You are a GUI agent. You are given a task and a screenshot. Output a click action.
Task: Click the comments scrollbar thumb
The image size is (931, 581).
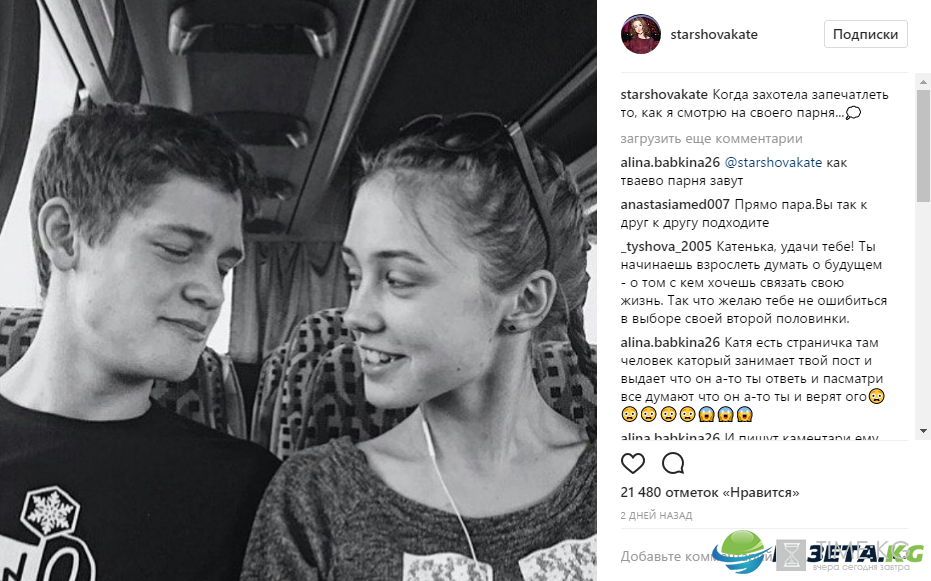pos(923,145)
